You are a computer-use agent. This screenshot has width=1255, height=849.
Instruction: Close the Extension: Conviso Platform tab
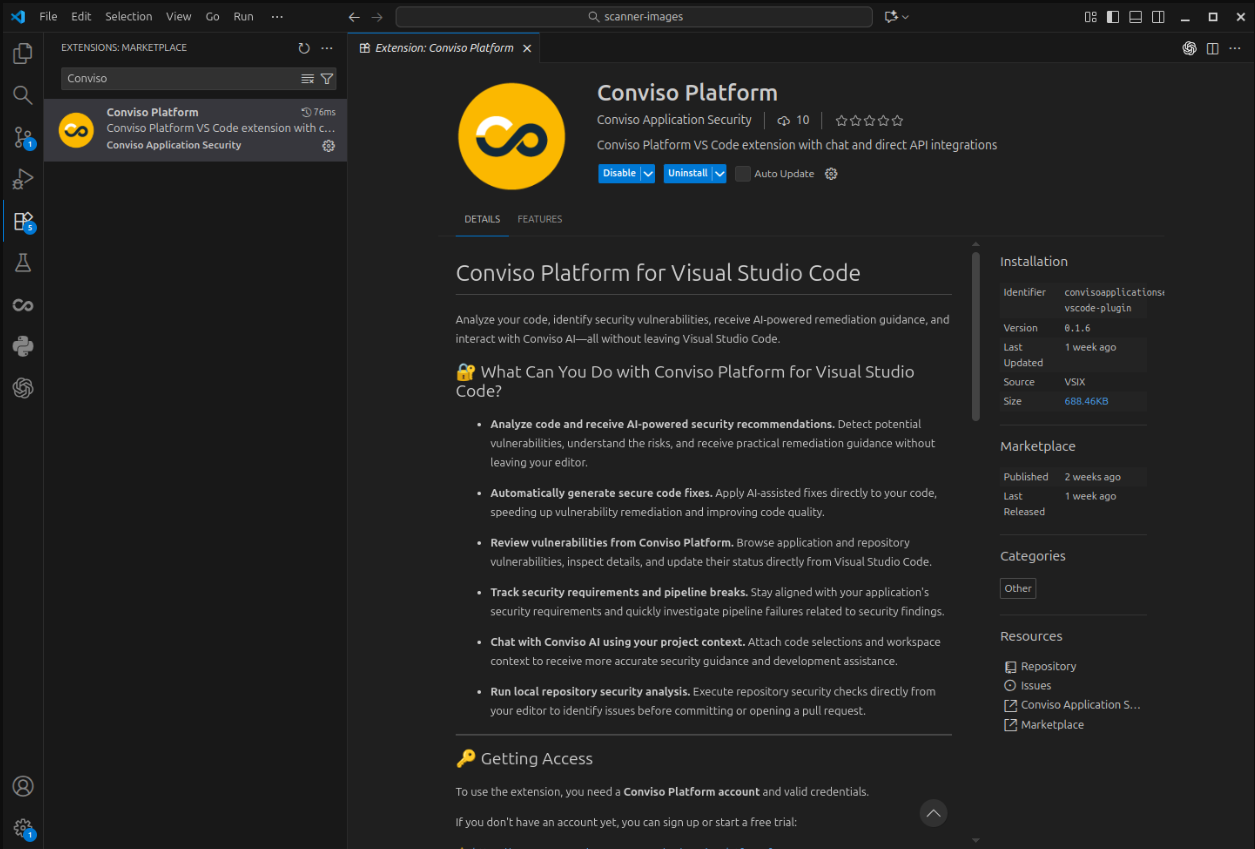[x=527, y=48]
